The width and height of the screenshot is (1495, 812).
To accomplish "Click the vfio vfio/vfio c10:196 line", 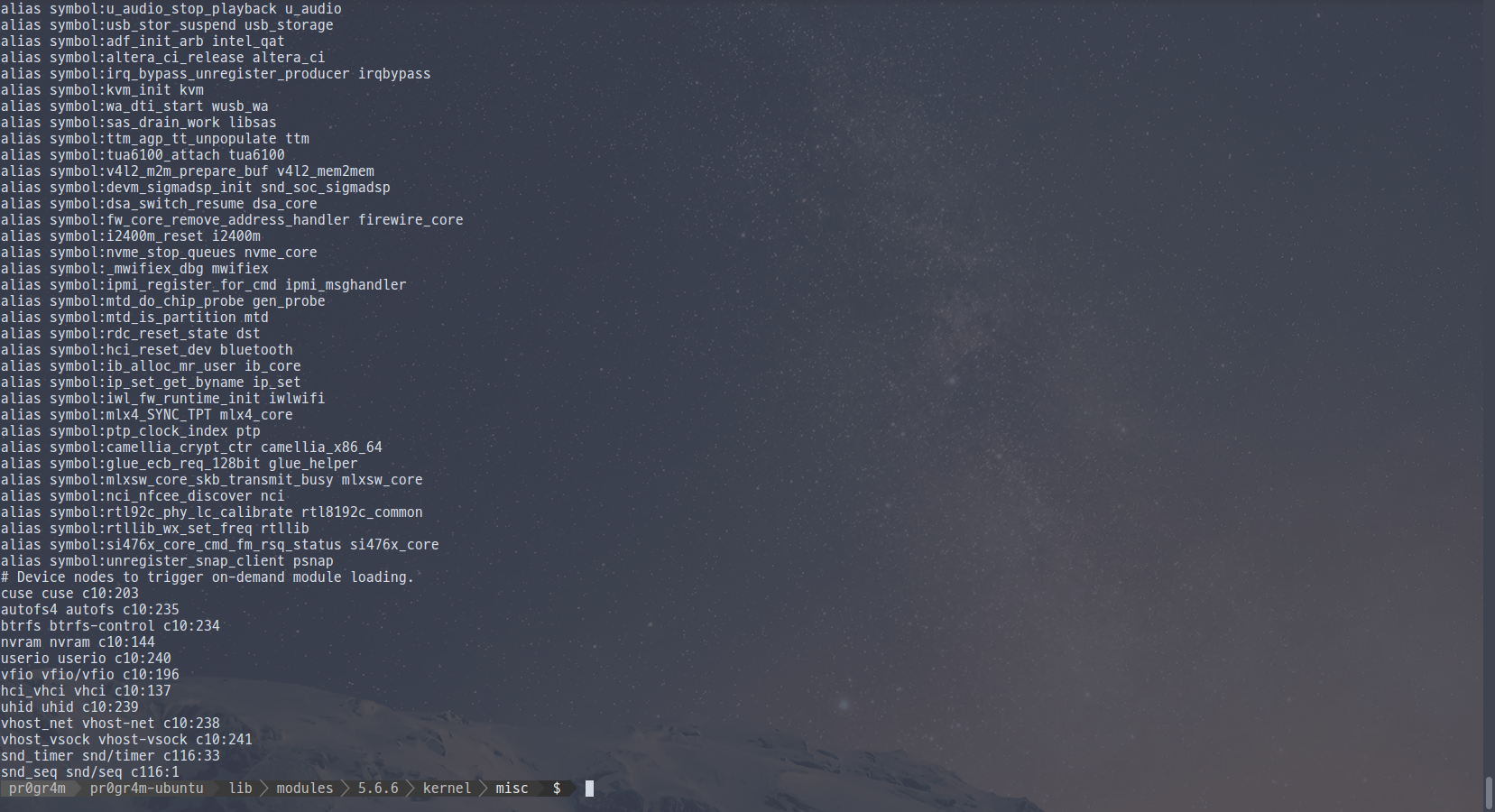I will click(90, 675).
